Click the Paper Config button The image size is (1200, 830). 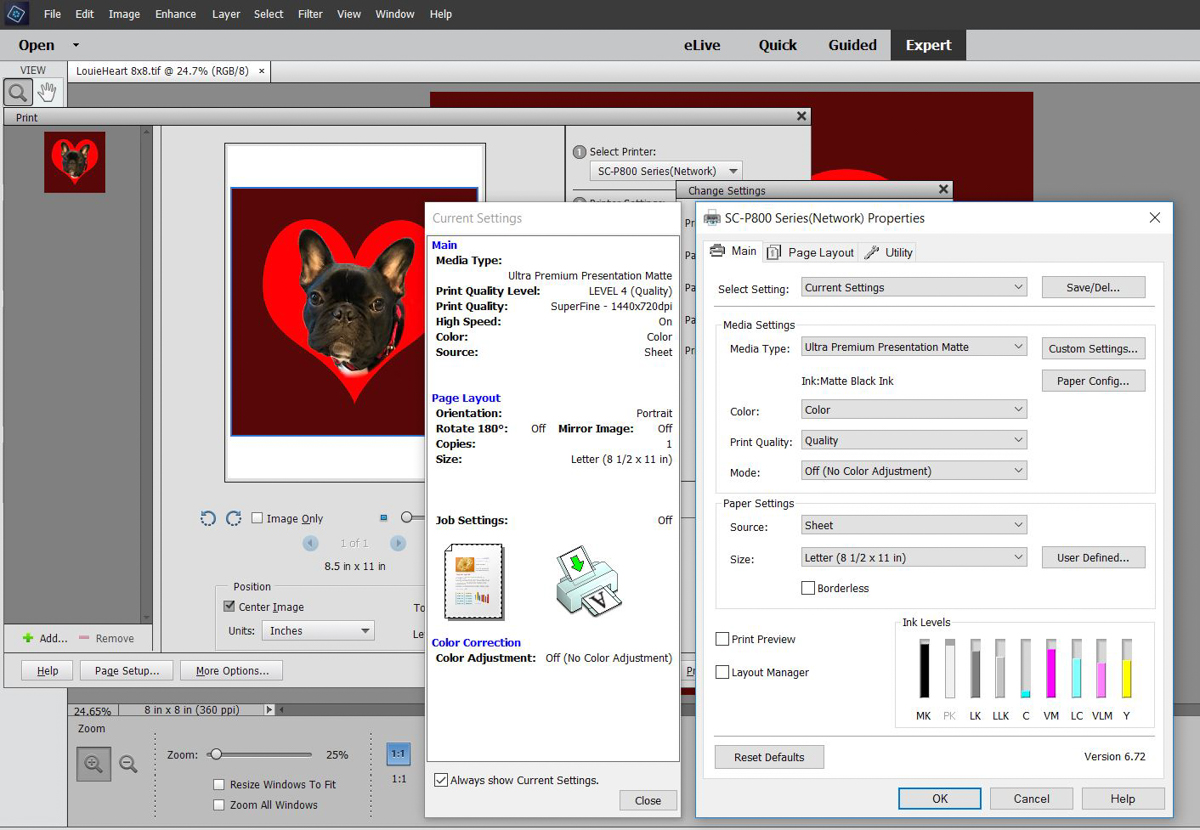click(1093, 381)
